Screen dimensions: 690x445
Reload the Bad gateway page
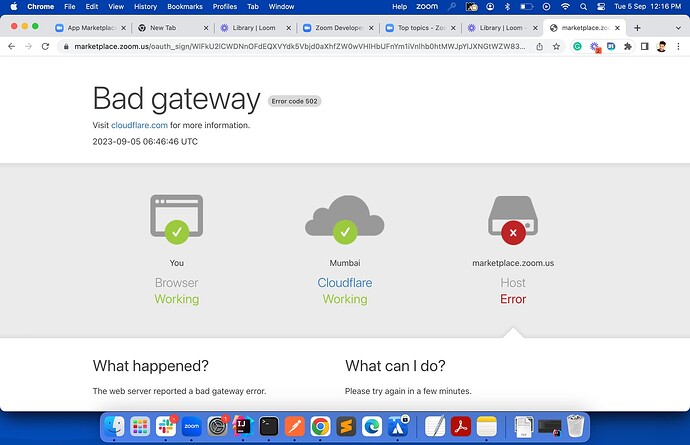45,46
